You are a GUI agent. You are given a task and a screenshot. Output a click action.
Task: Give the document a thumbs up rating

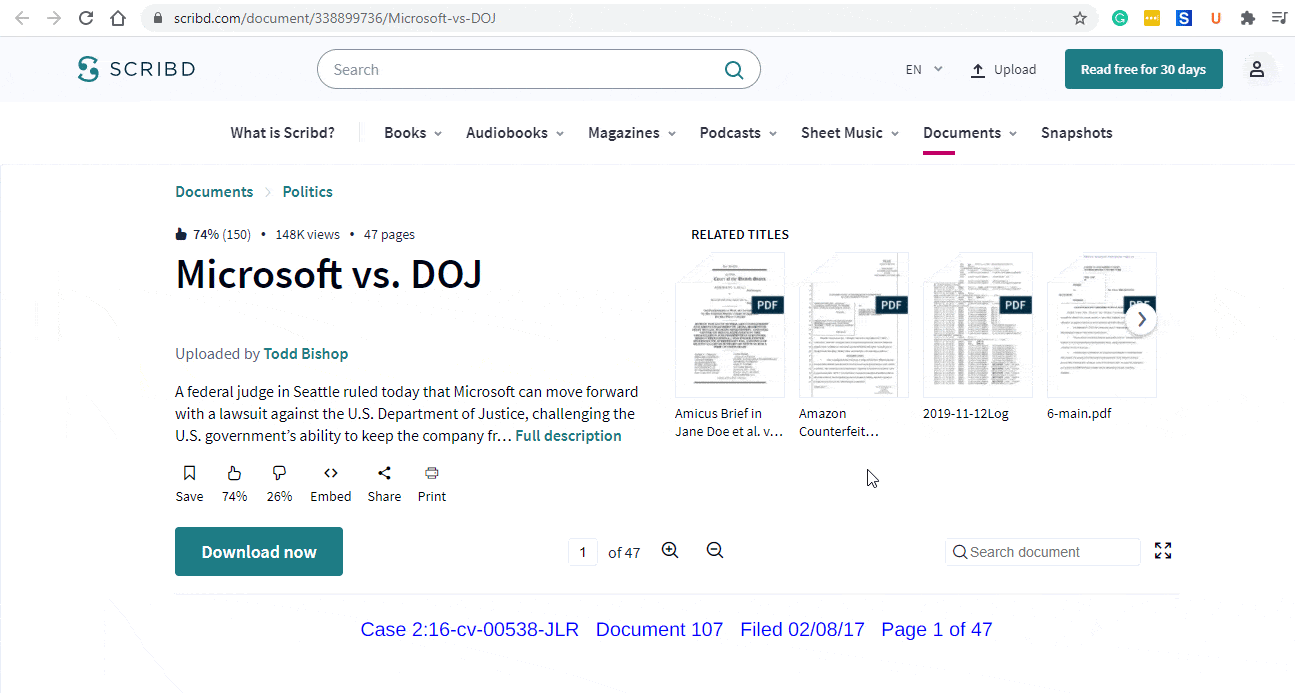click(x=234, y=472)
